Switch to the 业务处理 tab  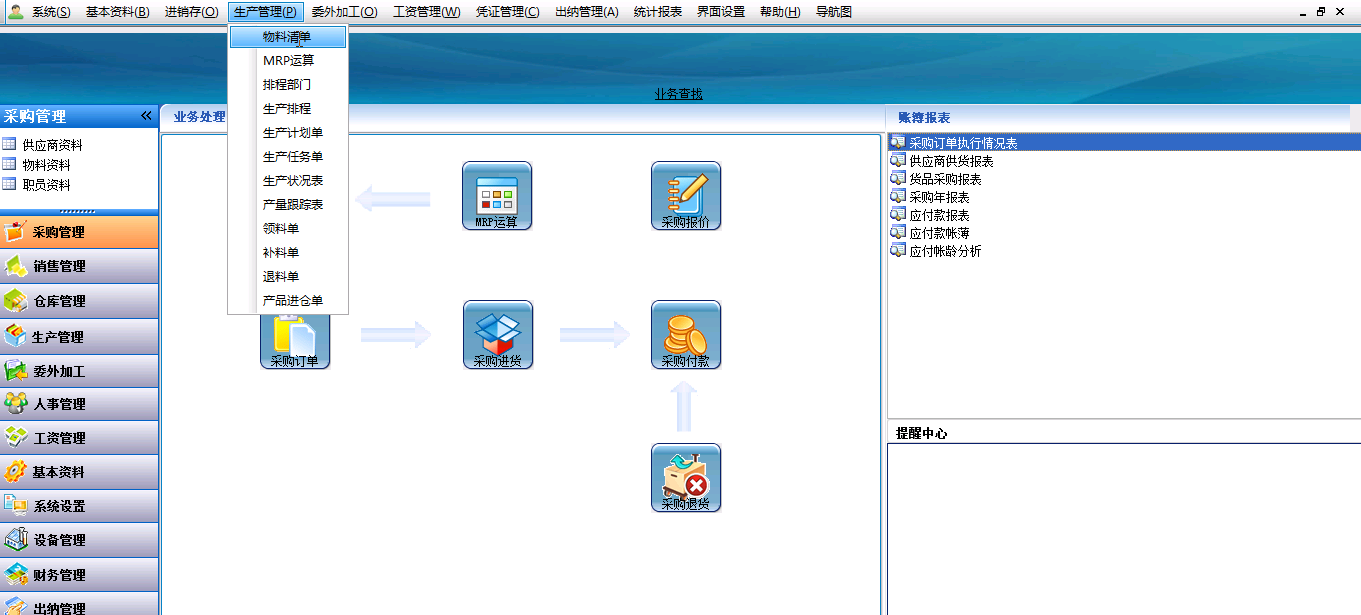(197, 115)
